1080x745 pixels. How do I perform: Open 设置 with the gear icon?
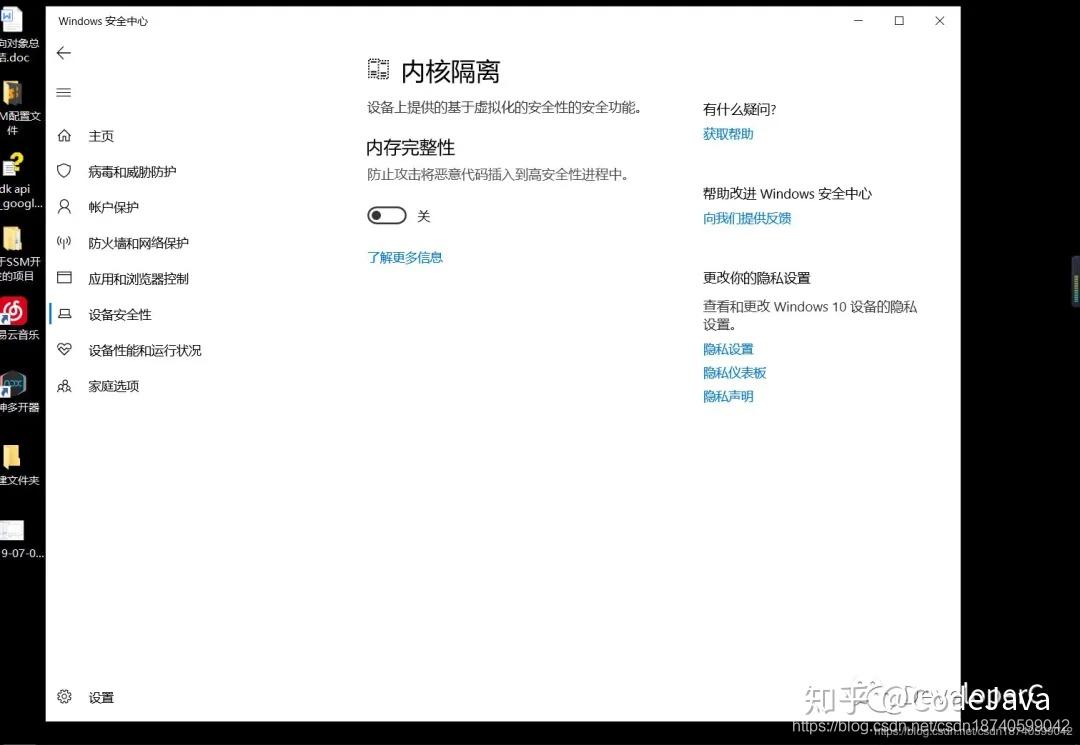[64, 697]
